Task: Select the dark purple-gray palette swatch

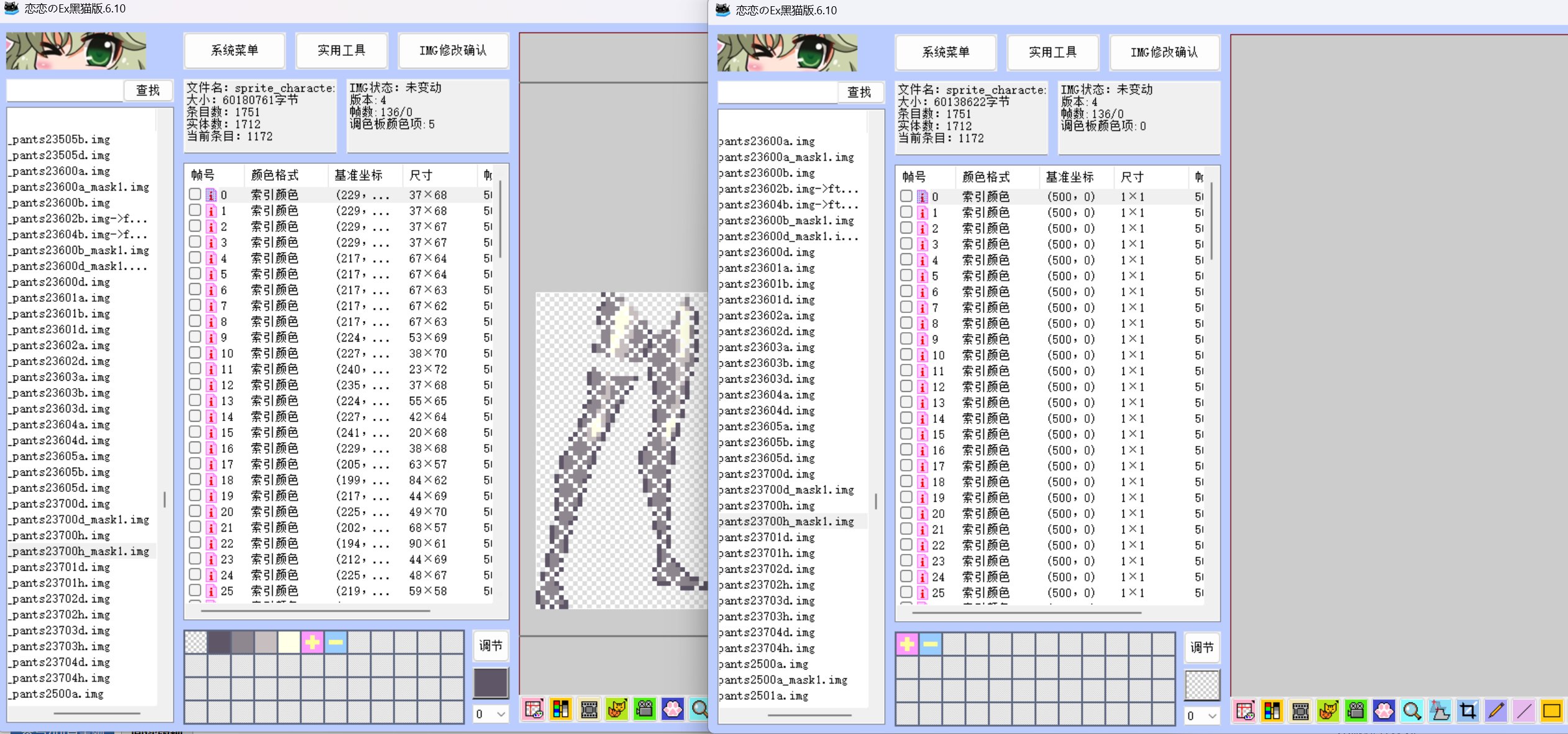Action: 219,642
